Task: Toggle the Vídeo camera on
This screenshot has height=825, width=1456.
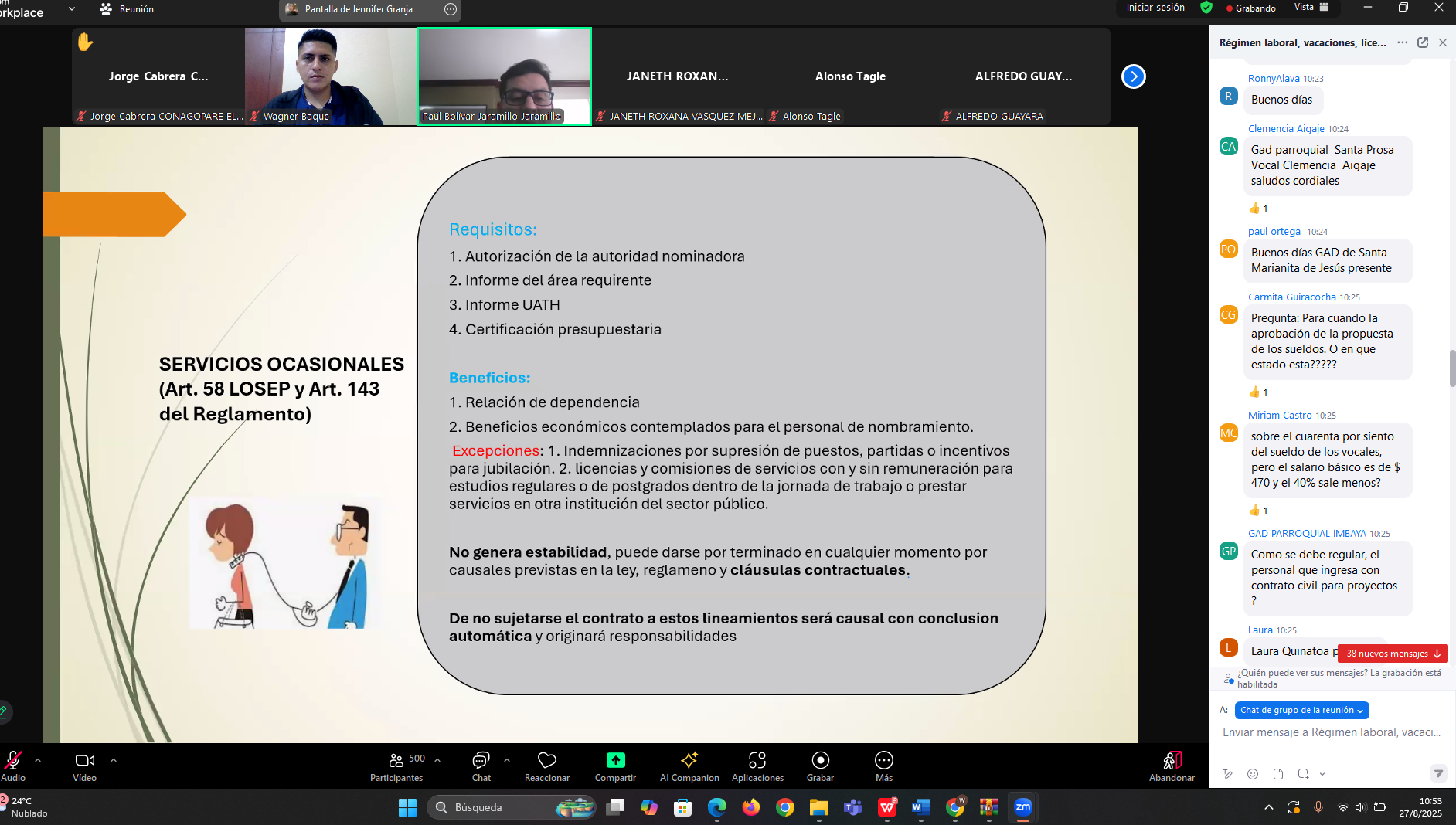Action: pyautogui.click(x=84, y=761)
